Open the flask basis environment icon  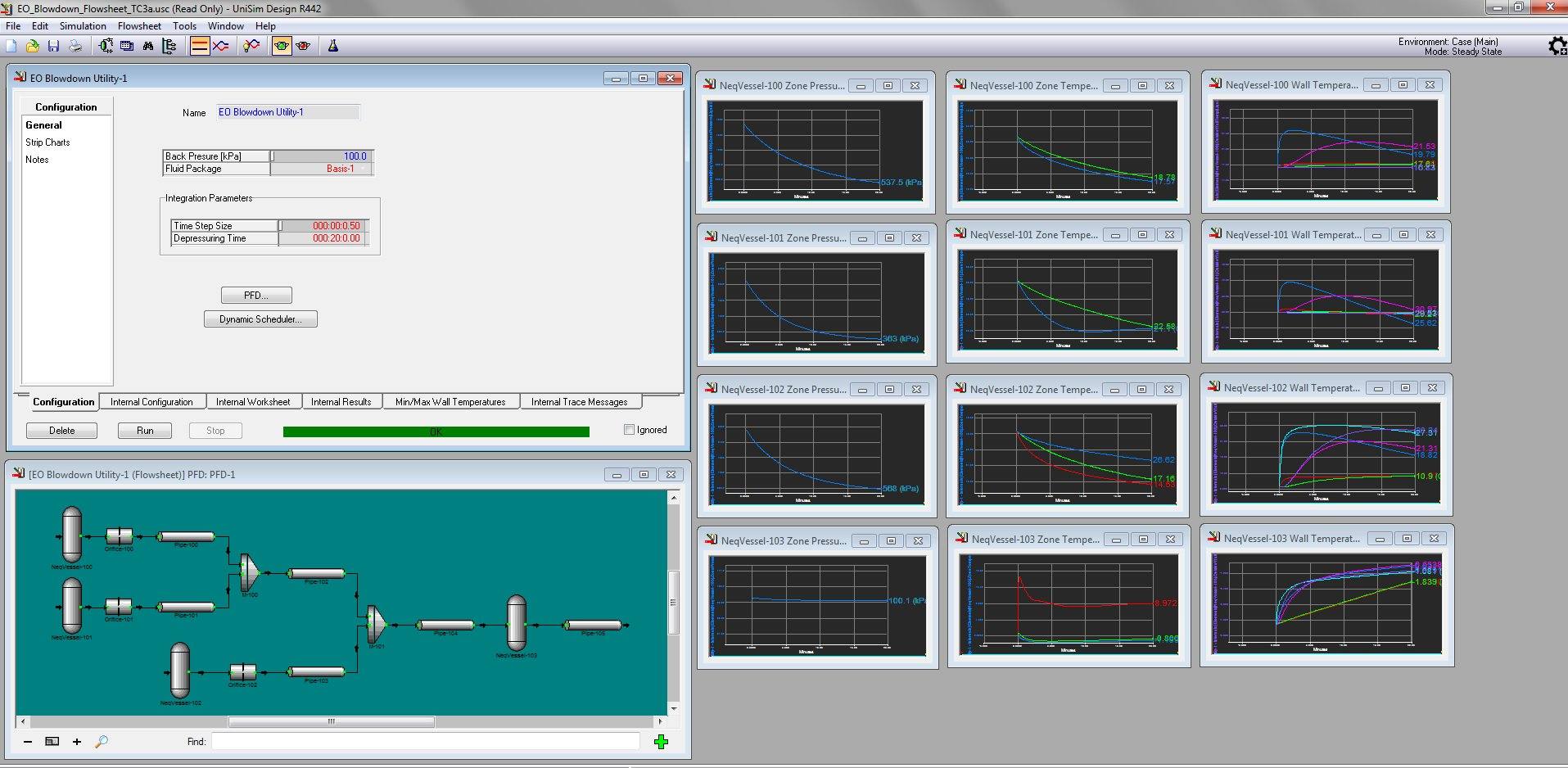point(333,46)
